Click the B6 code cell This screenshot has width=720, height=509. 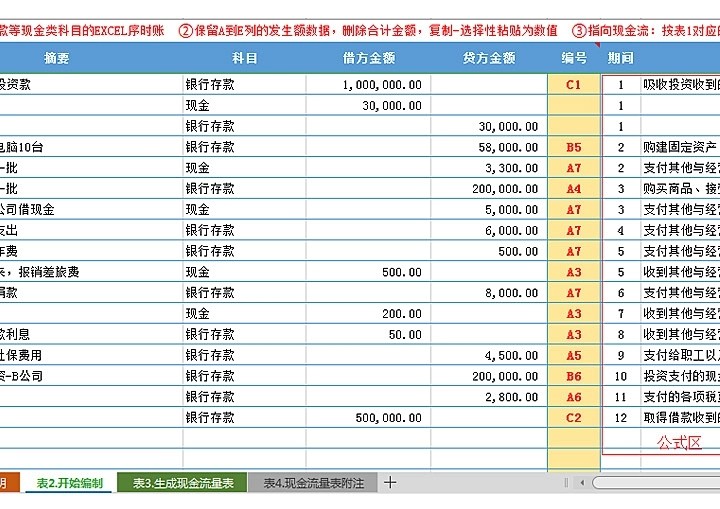click(x=574, y=376)
